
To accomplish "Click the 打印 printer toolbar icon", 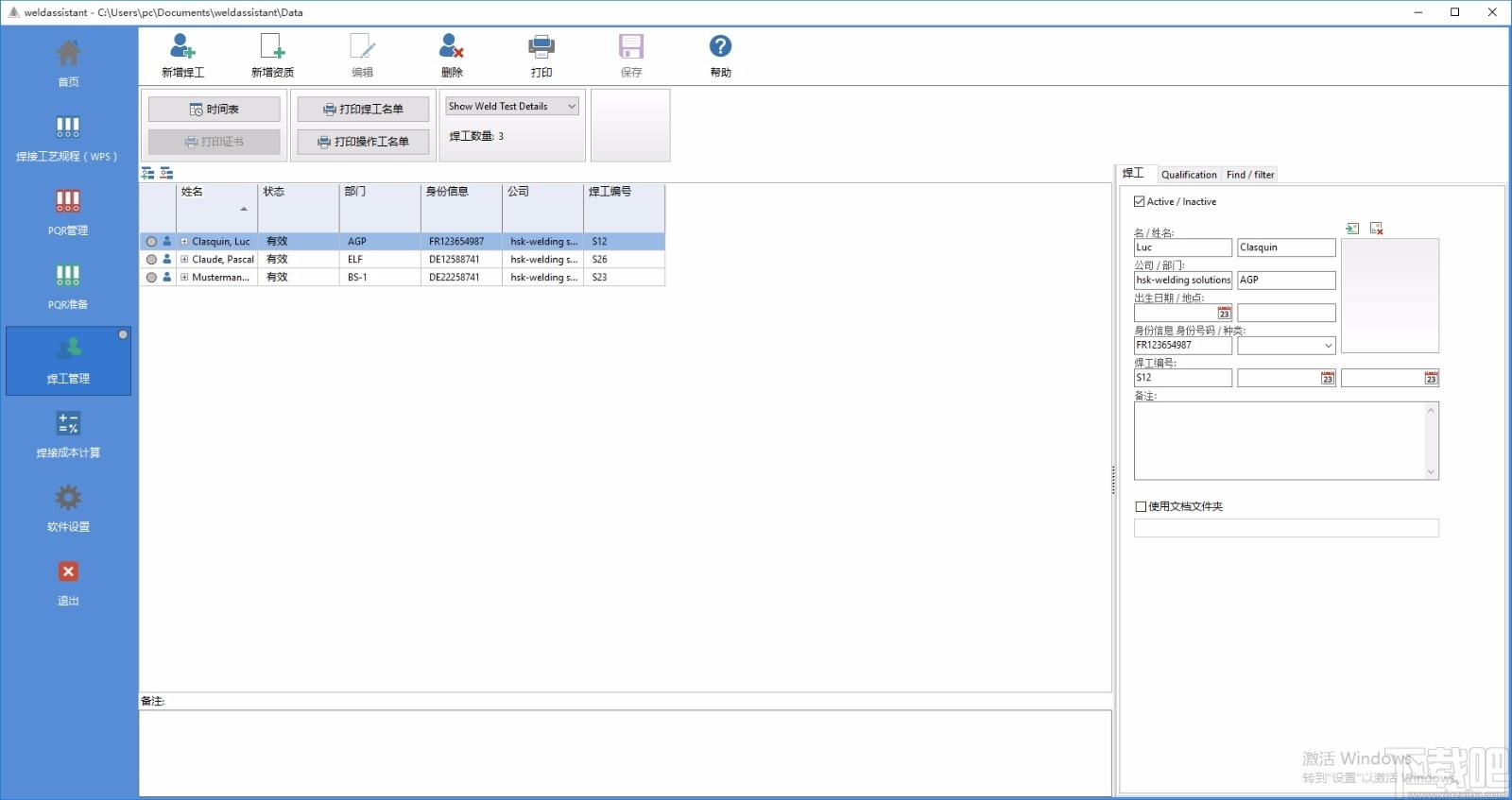I will (541, 46).
